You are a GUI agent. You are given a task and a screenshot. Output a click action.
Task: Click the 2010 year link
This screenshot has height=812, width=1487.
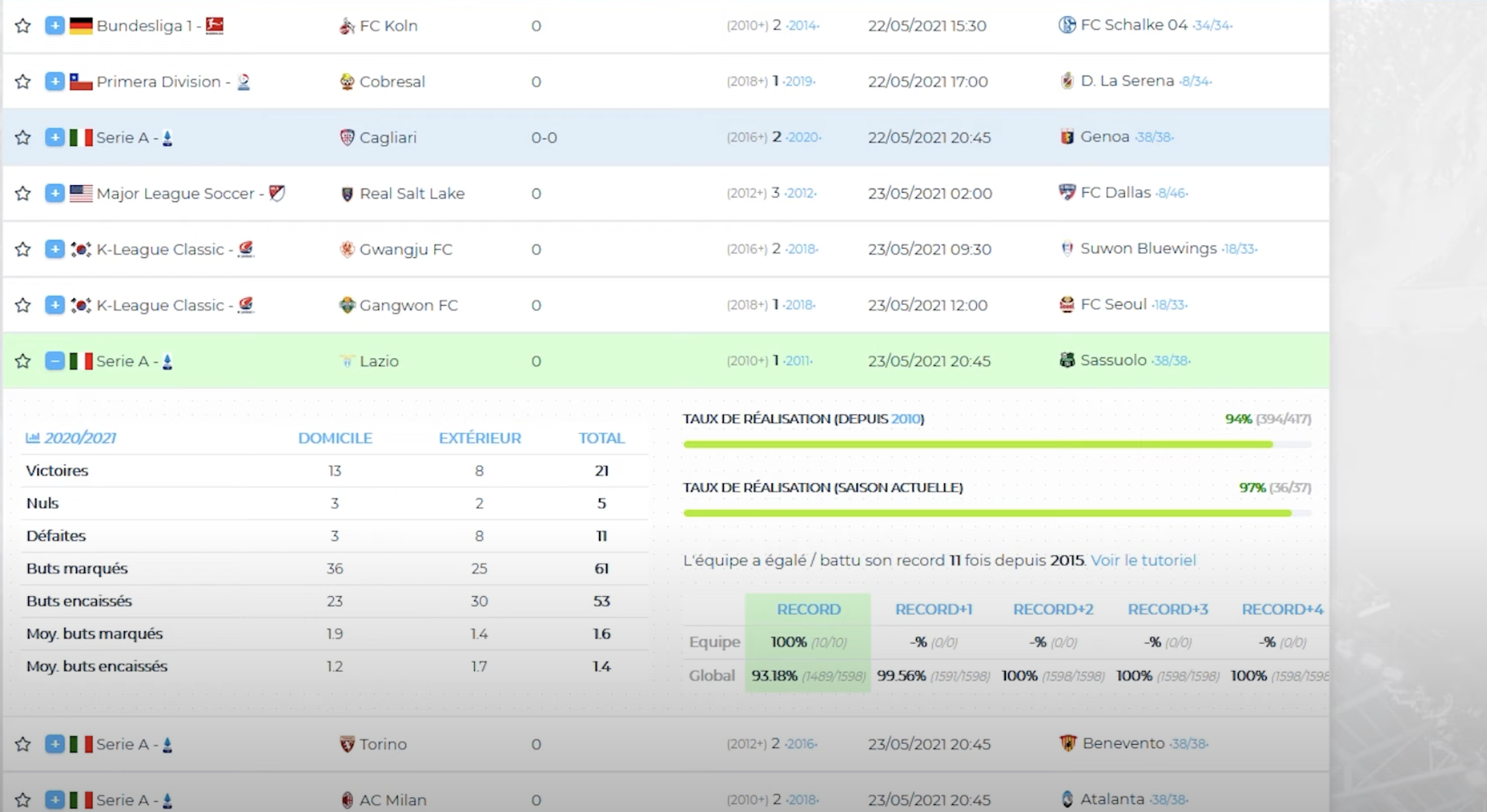click(906, 419)
